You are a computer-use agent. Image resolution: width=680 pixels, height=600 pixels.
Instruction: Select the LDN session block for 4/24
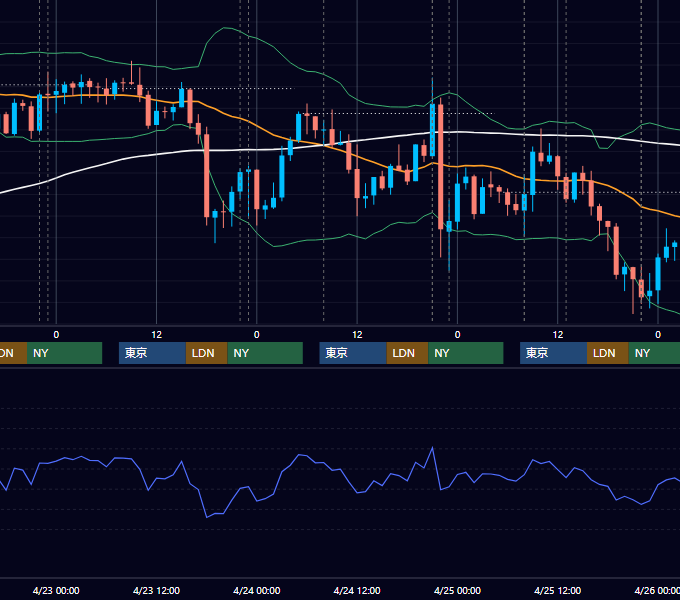tap(407, 353)
